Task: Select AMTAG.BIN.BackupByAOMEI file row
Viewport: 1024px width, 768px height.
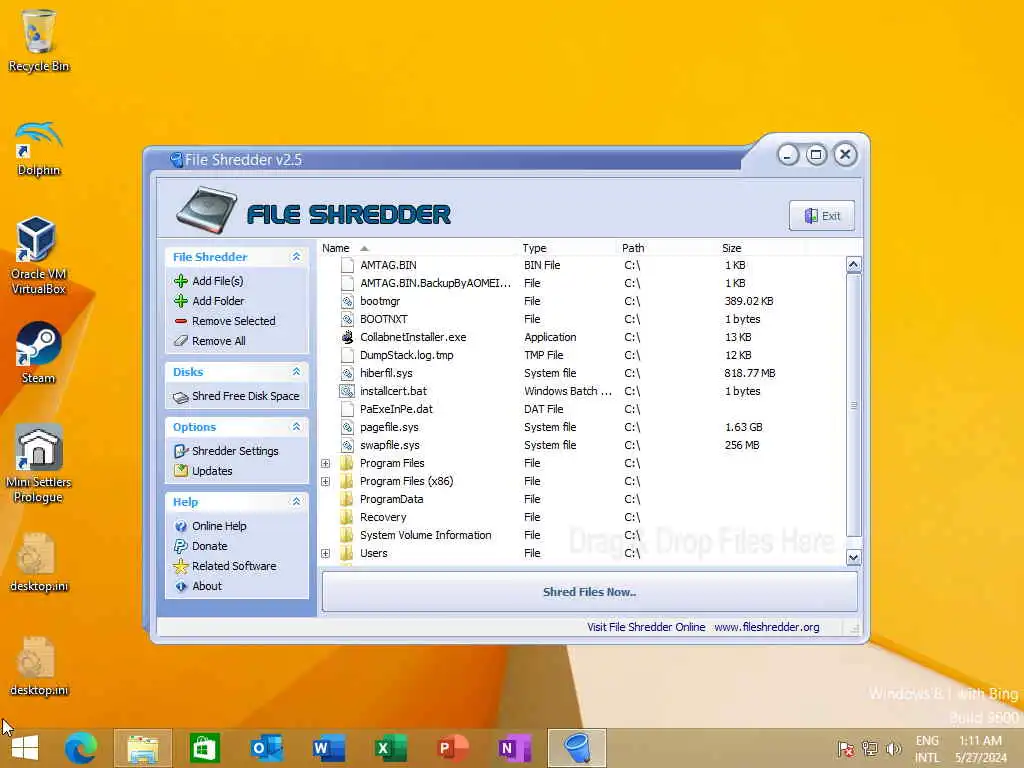Action: [x=581, y=283]
